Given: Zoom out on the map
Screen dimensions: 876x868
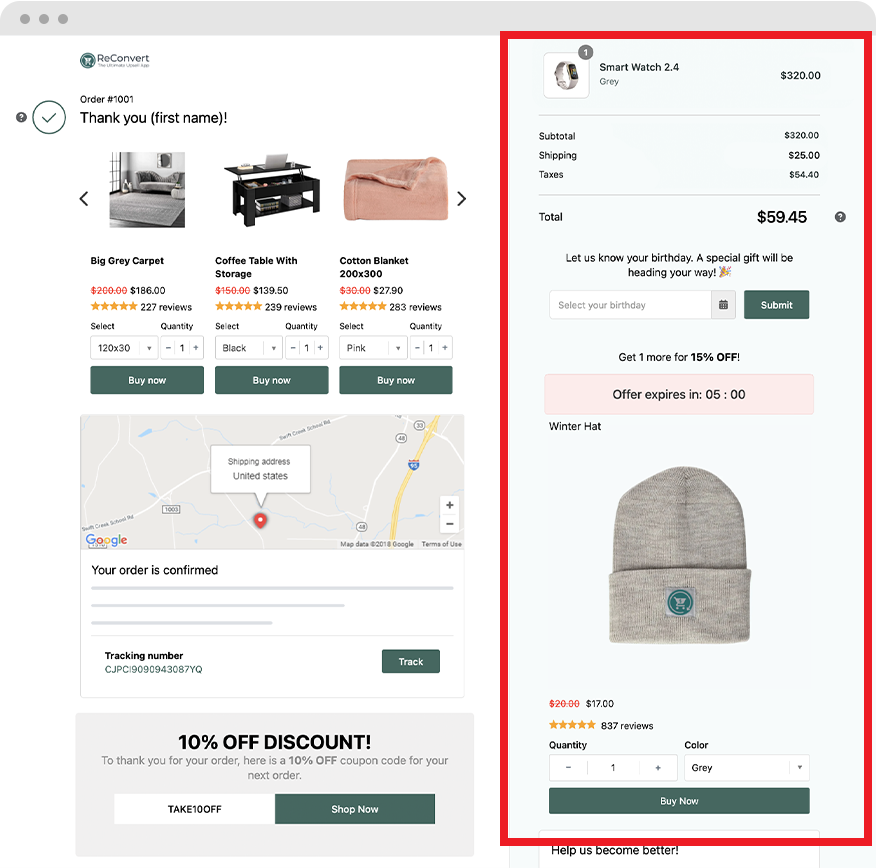Looking at the screenshot, I should tap(450, 524).
